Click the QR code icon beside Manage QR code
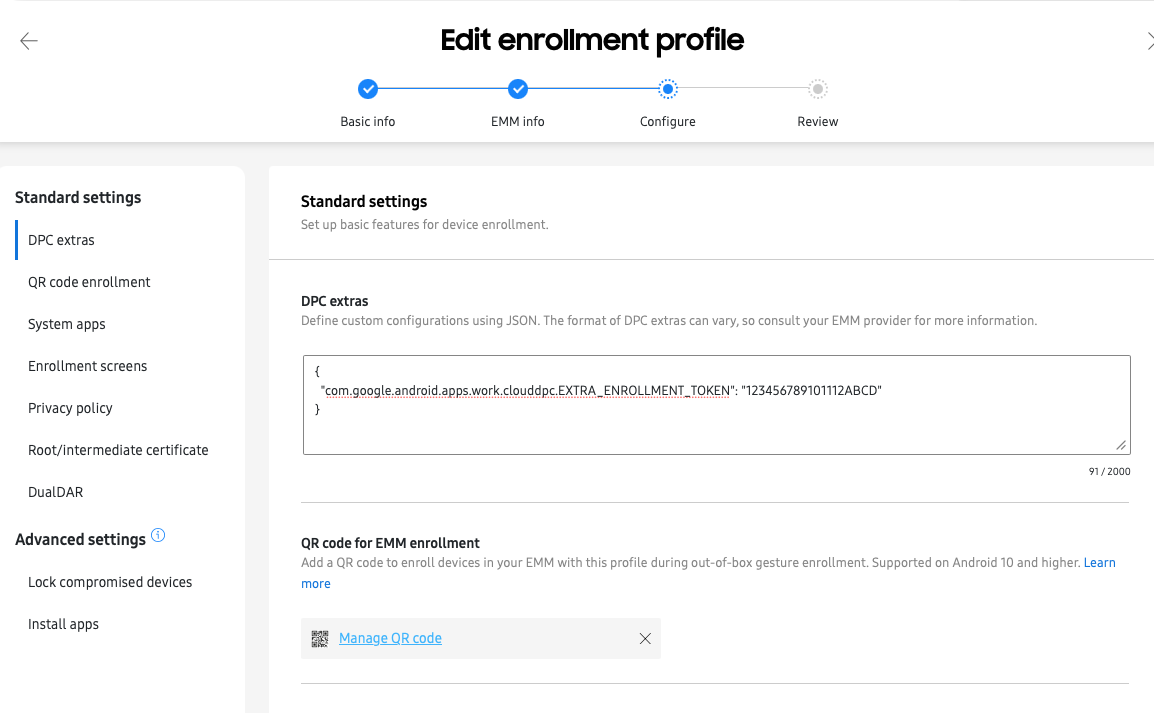This screenshot has height=713, width=1154. pos(319,639)
